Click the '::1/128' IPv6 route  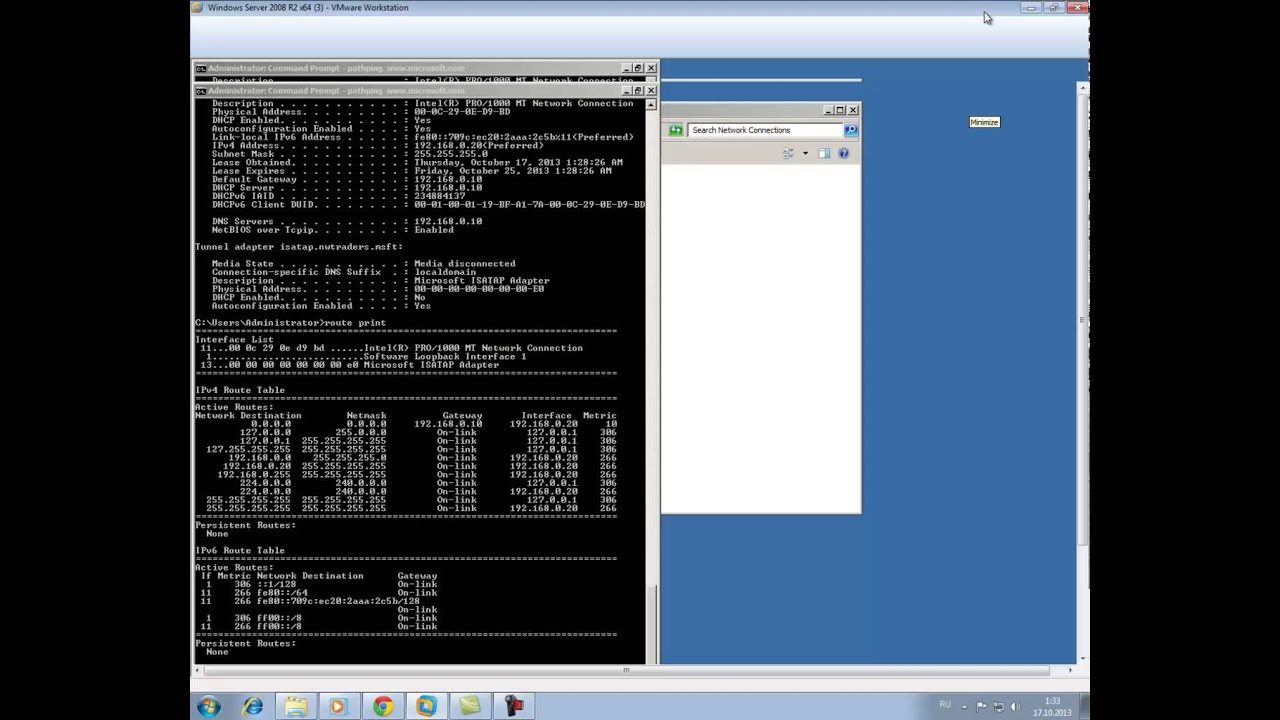(x=276, y=584)
